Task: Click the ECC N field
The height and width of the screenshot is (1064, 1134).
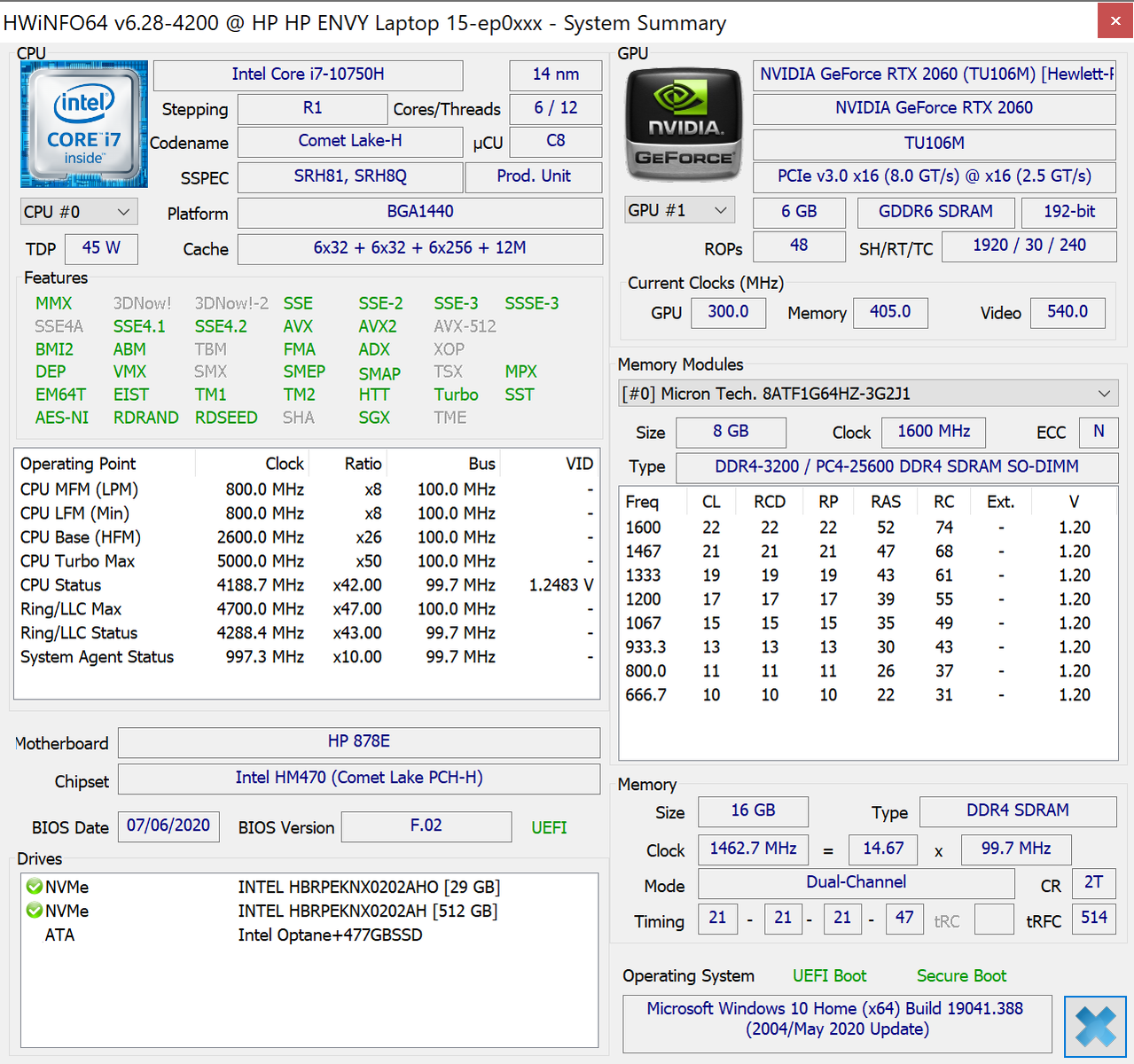Action: coord(1099,432)
